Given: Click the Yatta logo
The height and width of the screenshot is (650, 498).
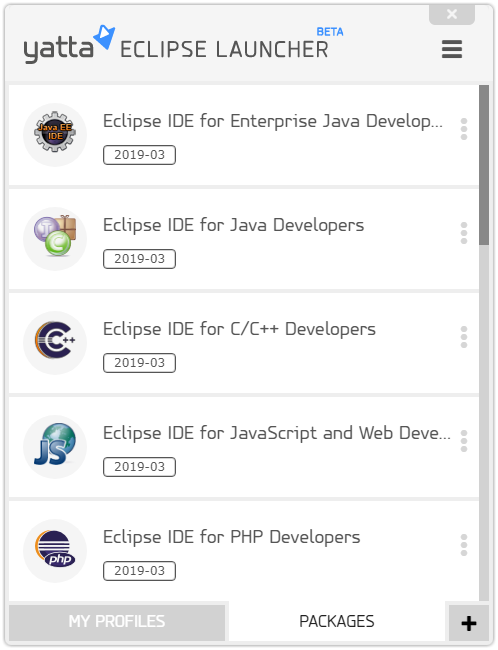Looking at the screenshot, I should [x=69, y=44].
